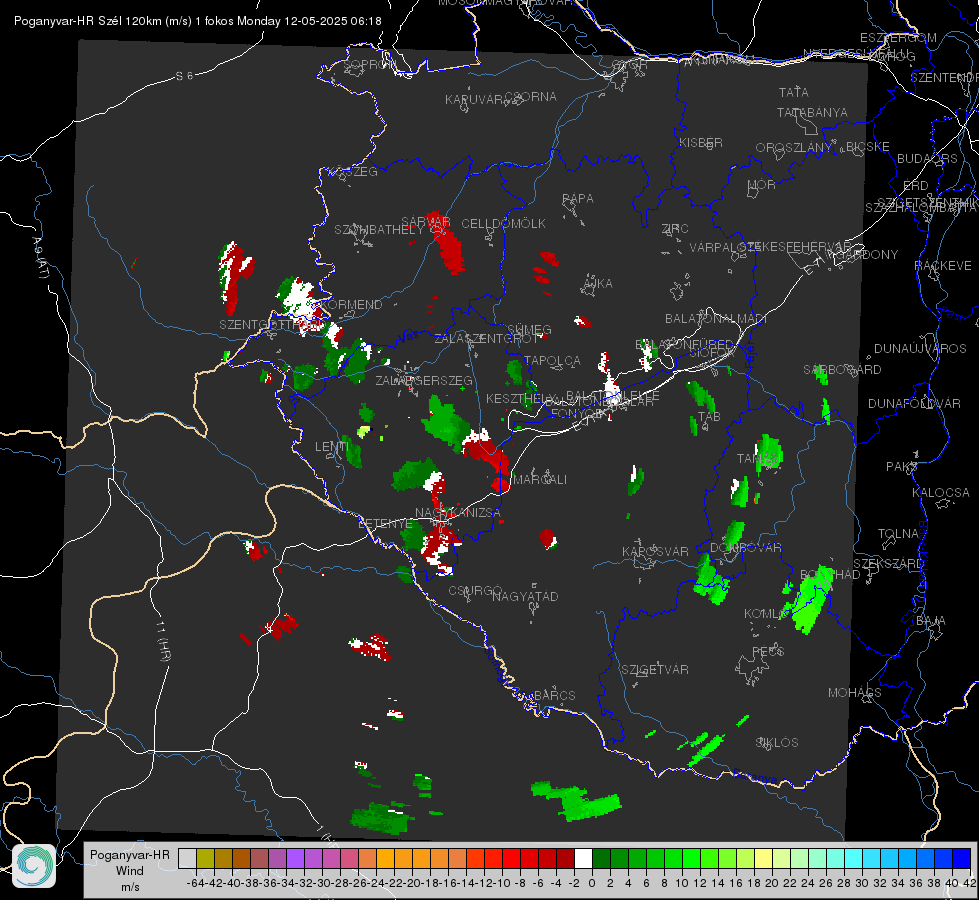Image resolution: width=979 pixels, height=900 pixels.
Task: Select the SÜMEG label
Action: click(529, 330)
